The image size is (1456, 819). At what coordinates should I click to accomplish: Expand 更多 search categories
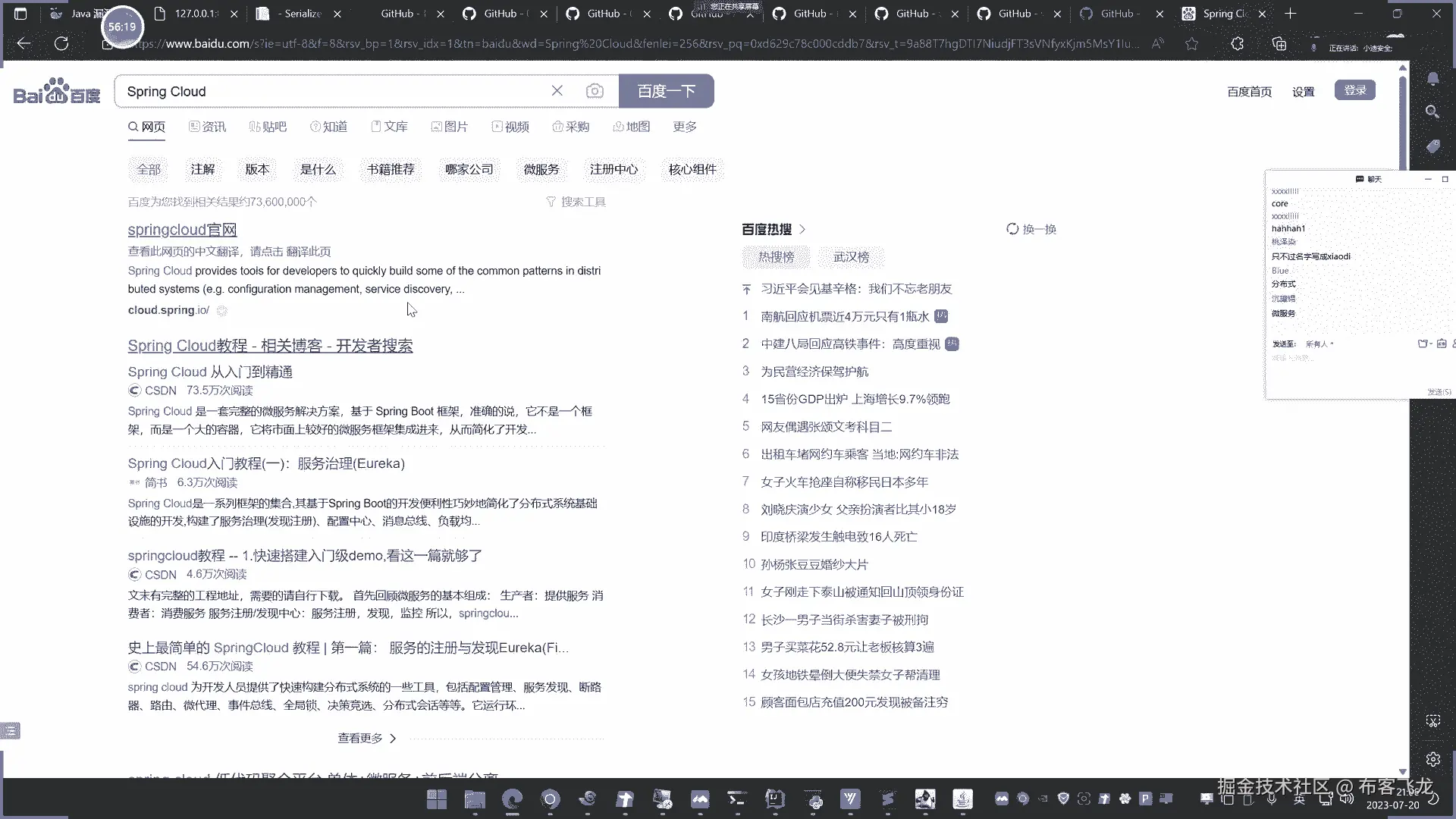[684, 127]
